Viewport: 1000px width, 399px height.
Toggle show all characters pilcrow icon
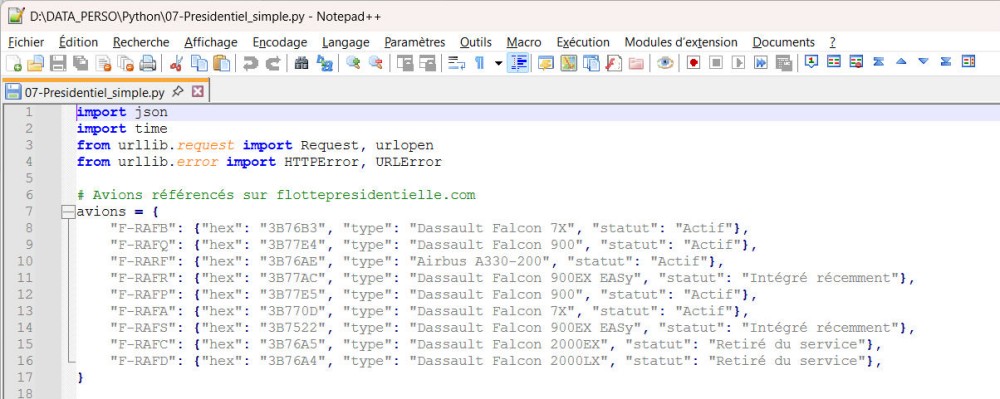click(x=479, y=62)
